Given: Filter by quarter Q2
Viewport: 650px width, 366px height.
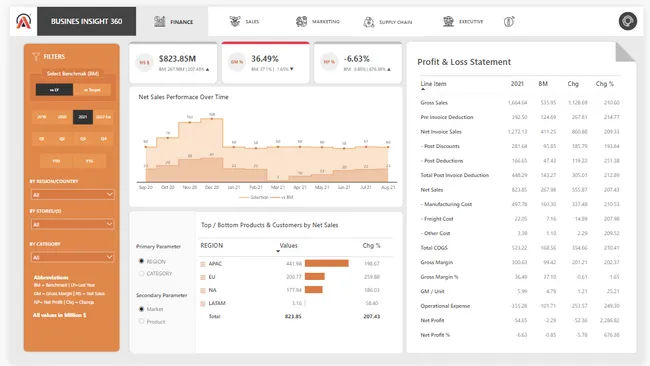Looking at the screenshot, I should click(x=62, y=138).
